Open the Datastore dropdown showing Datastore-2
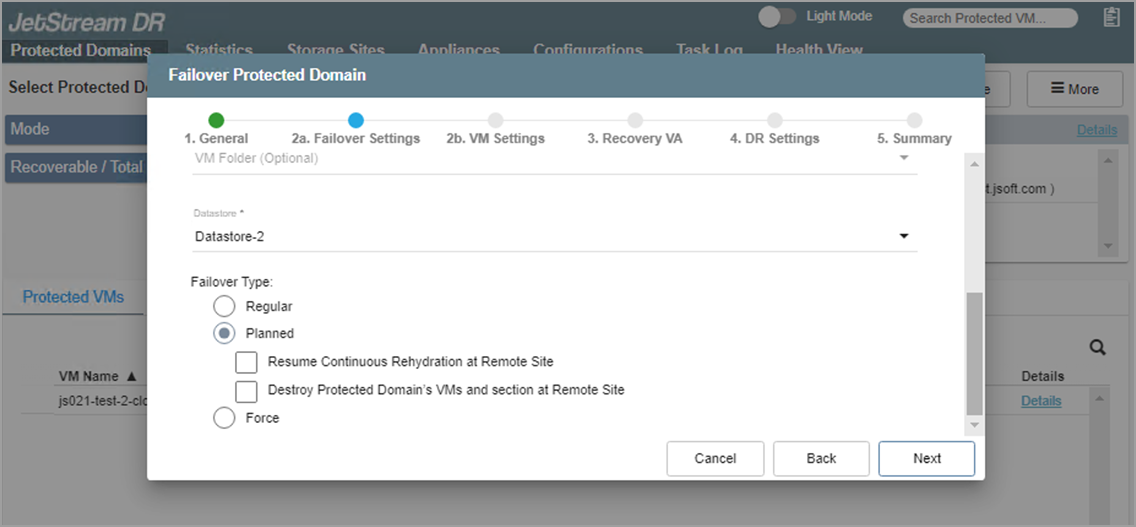The width and height of the screenshot is (1136, 527). [x=554, y=237]
